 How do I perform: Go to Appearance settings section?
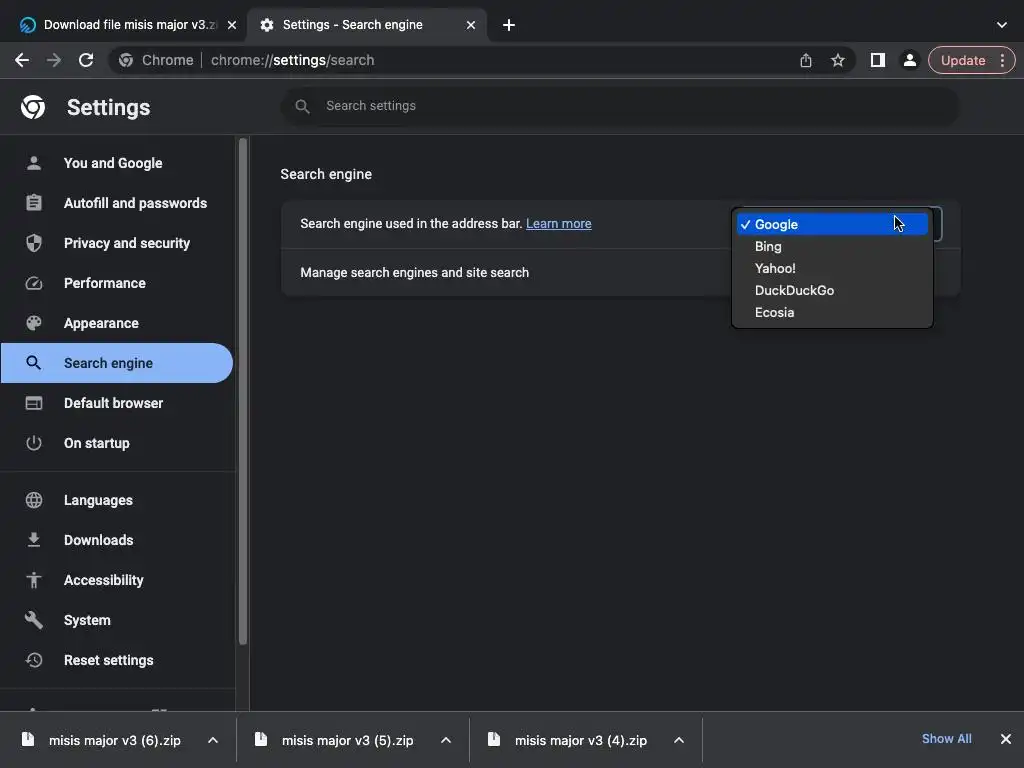pos(101,323)
